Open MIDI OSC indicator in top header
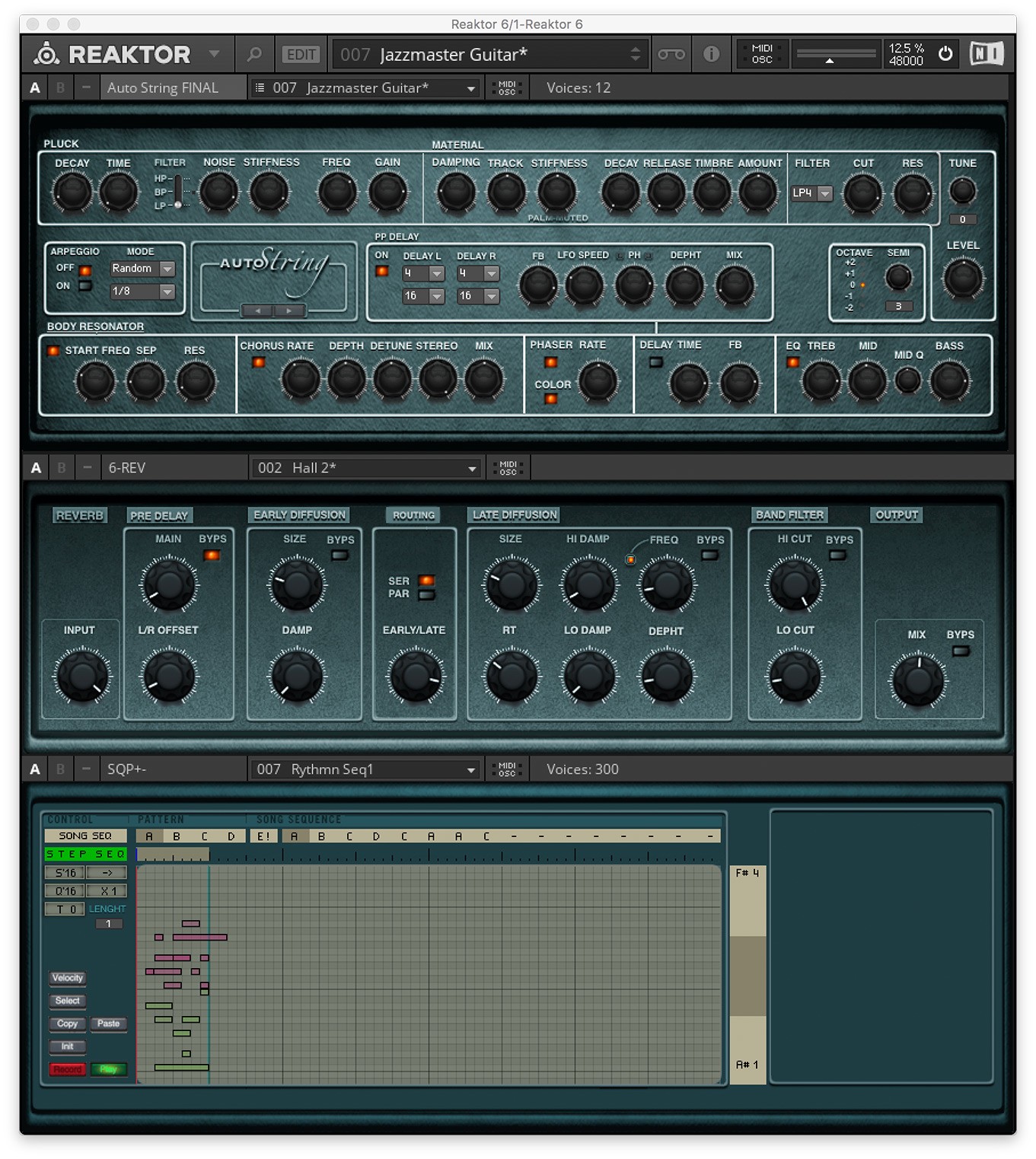The width and height of the screenshot is (1036, 1159). point(762,54)
